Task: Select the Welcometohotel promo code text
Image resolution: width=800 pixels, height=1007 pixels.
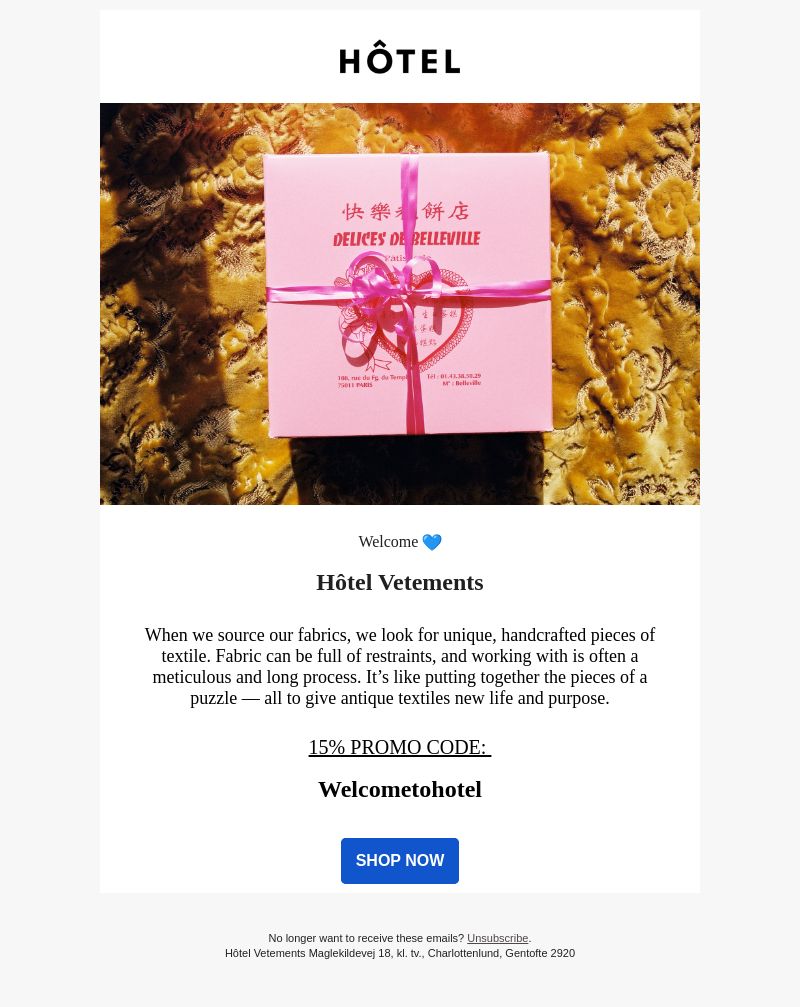Action: click(399, 789)
